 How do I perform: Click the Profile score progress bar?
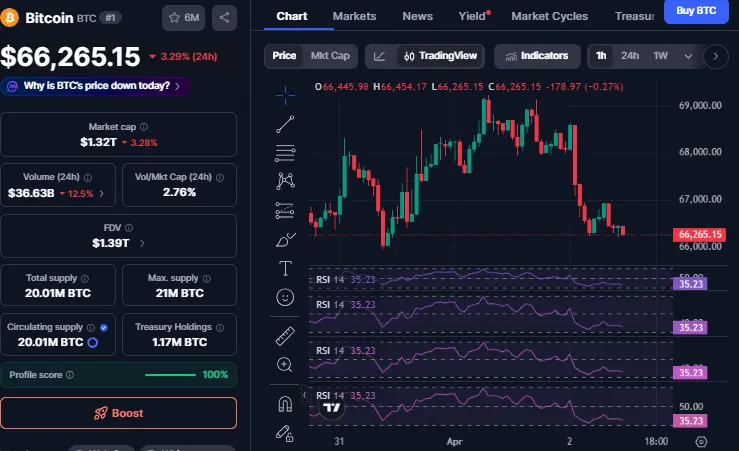point(170,375)
